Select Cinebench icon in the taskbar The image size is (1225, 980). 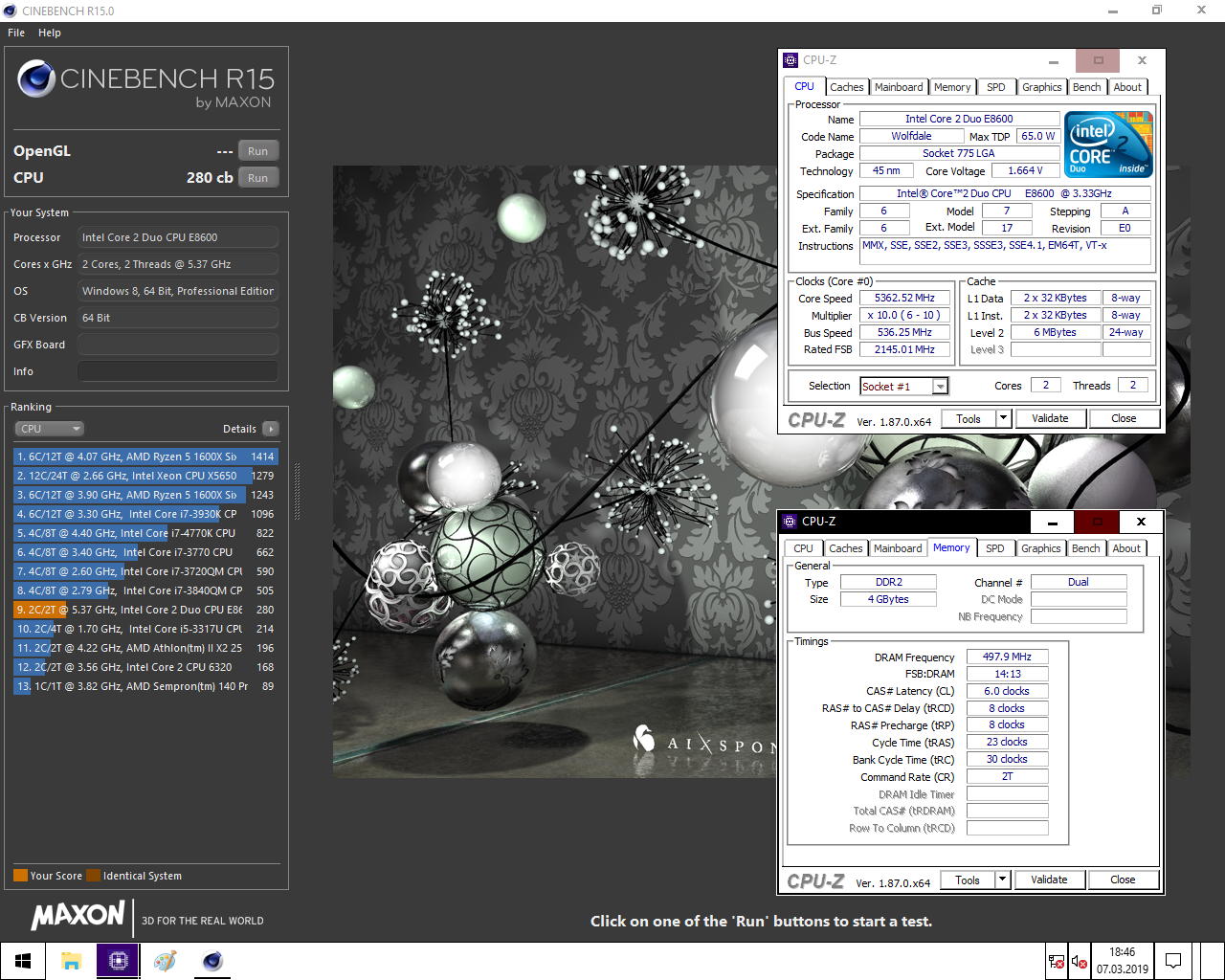click(212, 961)
